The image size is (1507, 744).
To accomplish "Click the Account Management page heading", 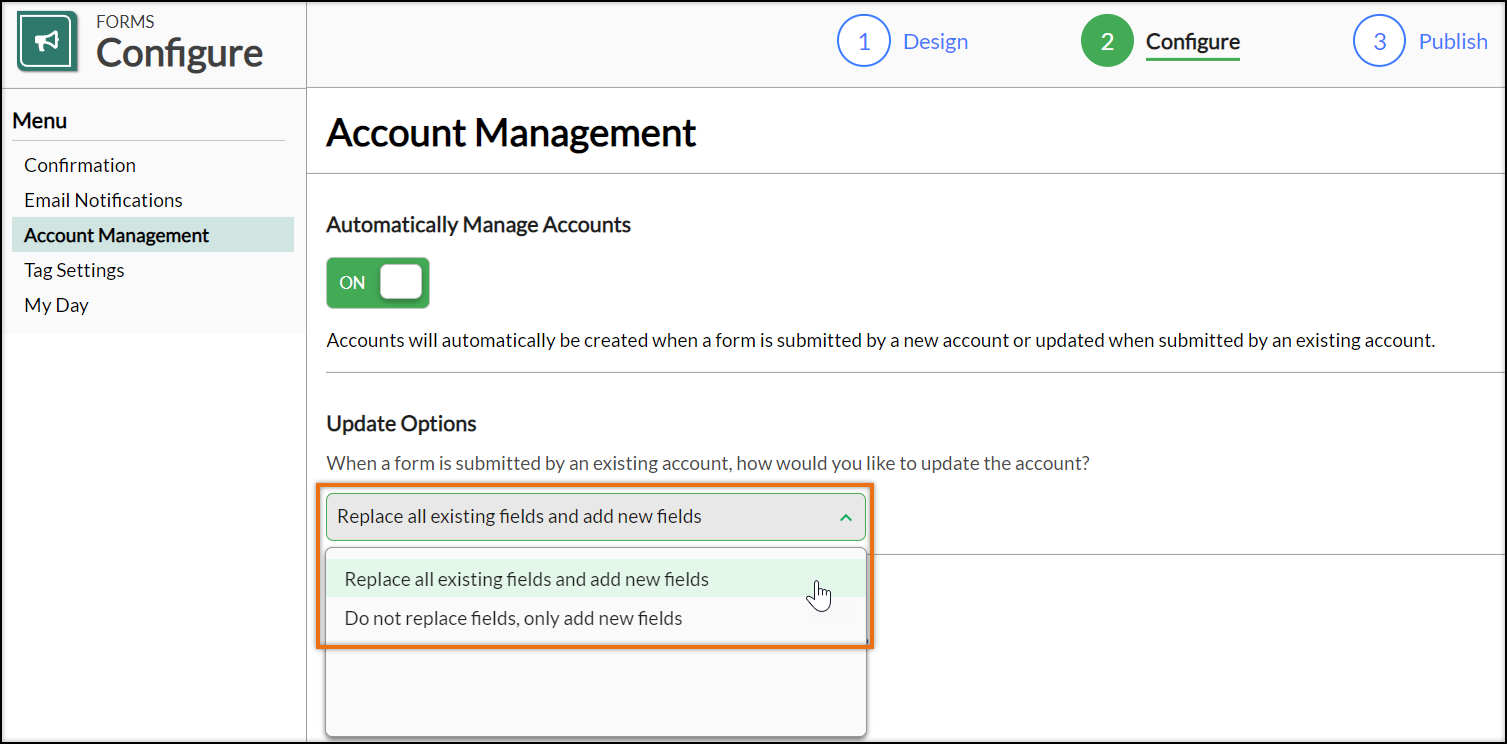I will 511,132.
